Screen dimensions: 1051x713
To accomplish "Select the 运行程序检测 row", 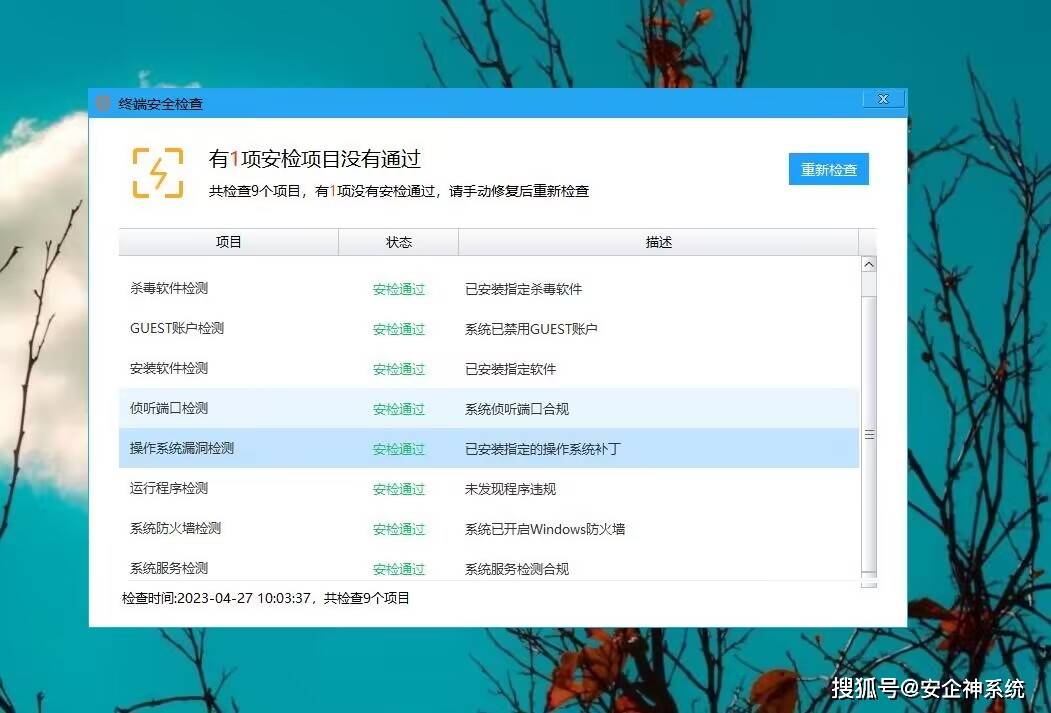I will [489, 489].
